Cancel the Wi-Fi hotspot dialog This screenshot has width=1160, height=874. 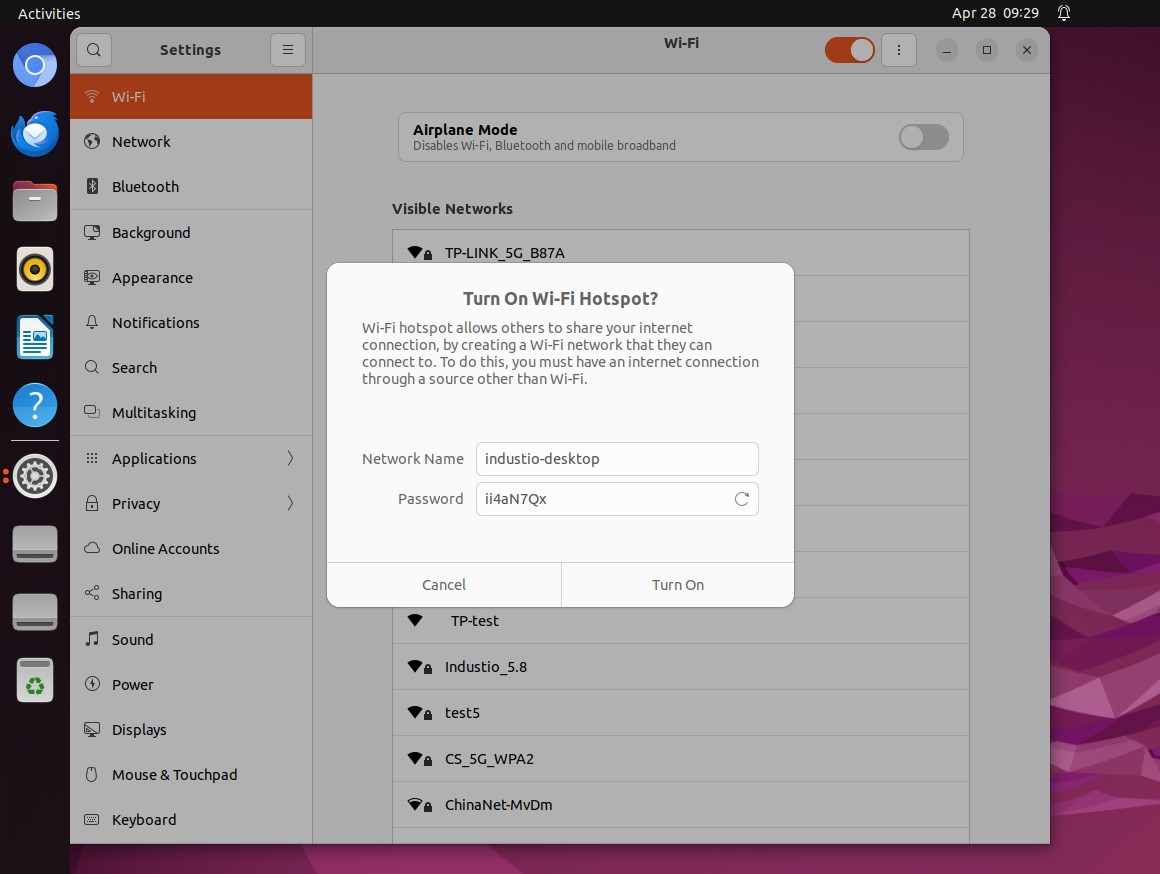pos(444,585)
